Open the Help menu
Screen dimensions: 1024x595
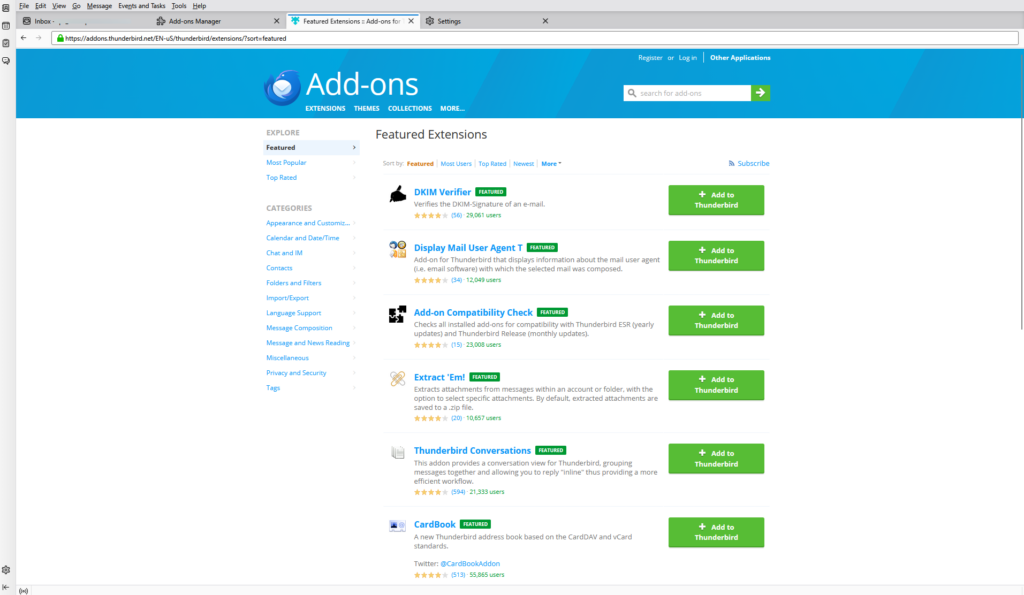[199, 6]
